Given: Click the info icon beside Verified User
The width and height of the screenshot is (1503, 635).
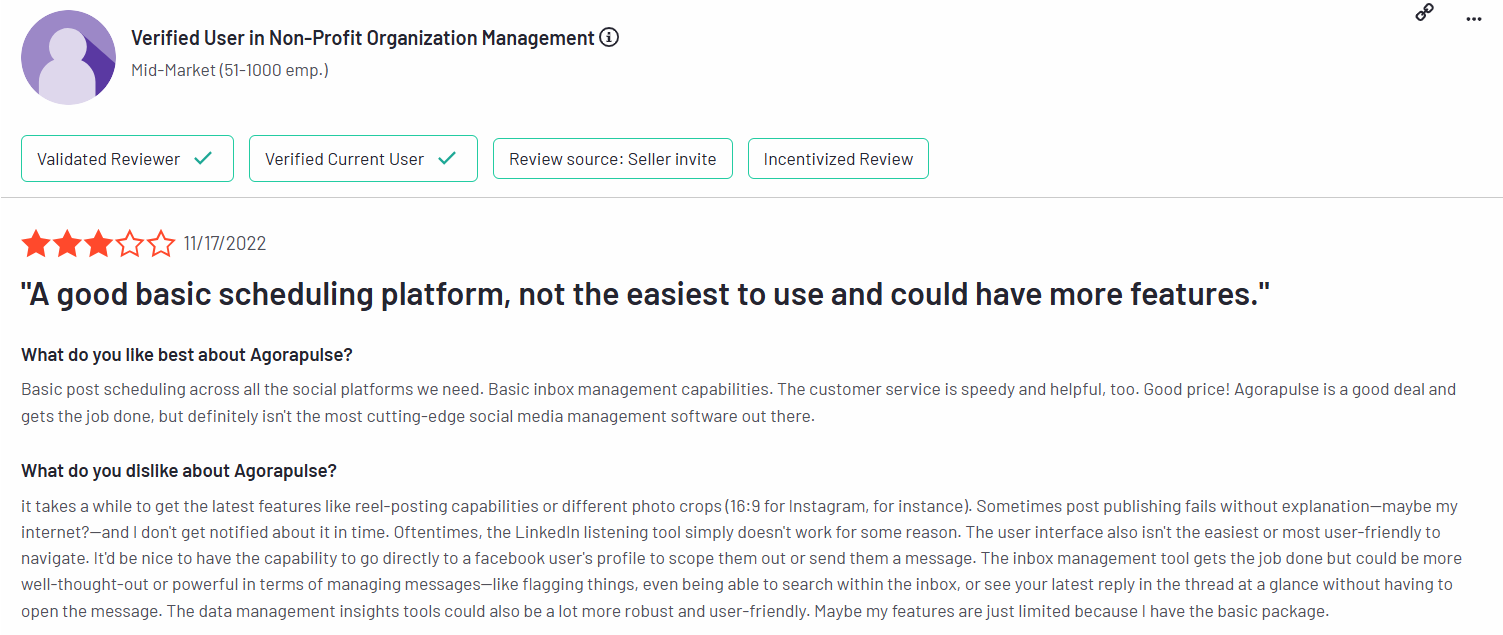Looking at the screenshot, I should (x=609, y=38).
